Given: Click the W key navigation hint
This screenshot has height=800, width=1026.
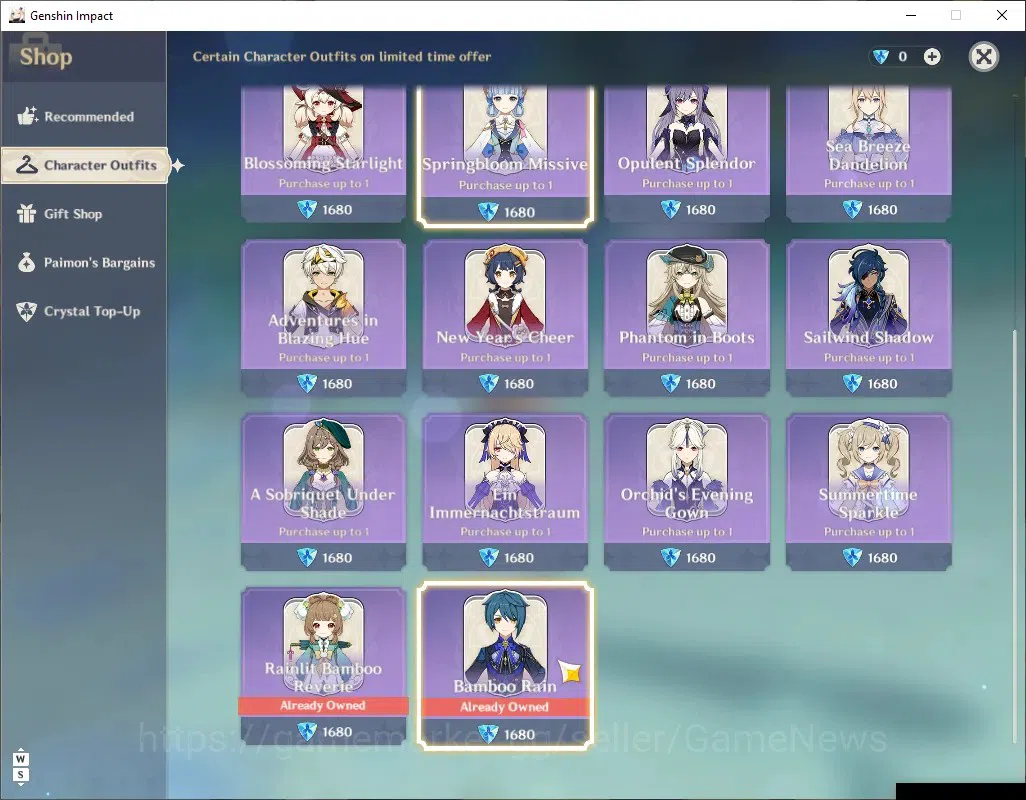Looking at the screenshot, I should tap(20, 759).
